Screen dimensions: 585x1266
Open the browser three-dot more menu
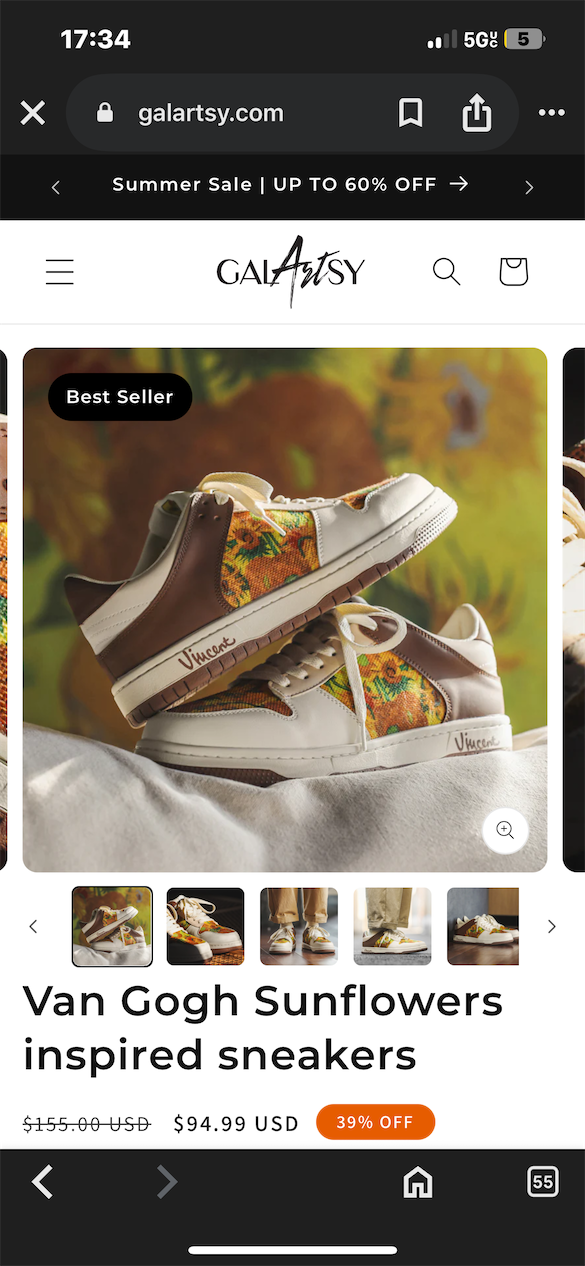coord(552,113)
